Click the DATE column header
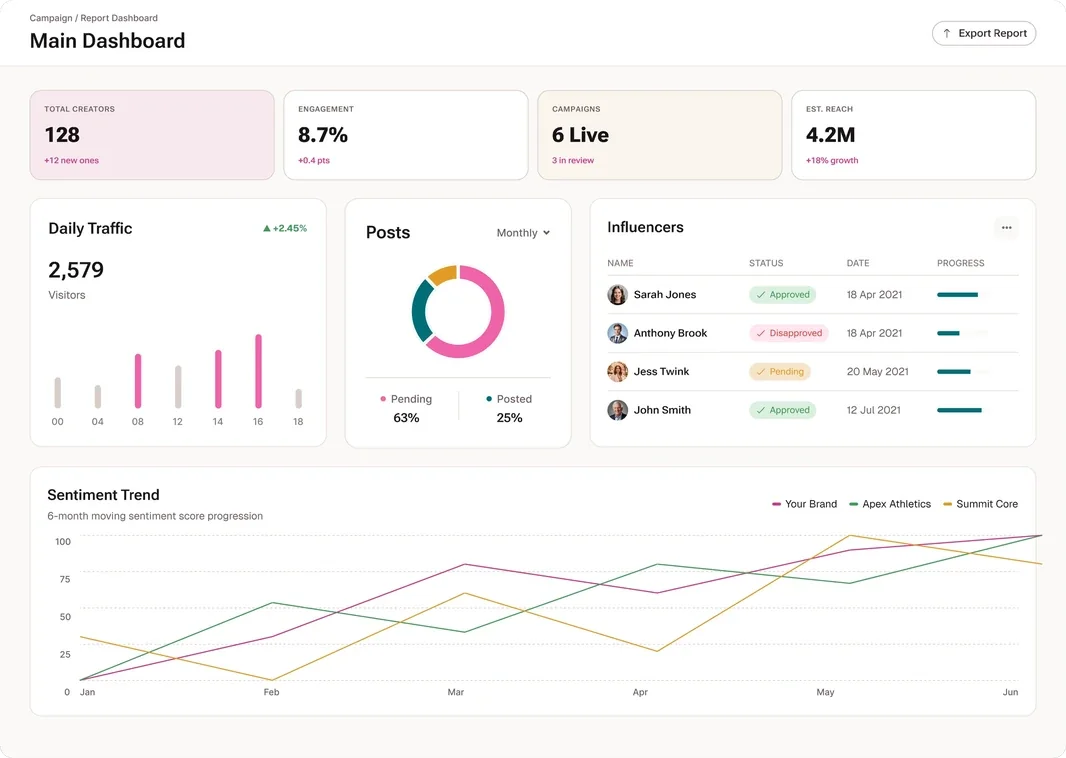This screenshot has height=758, width=1066. point(858,263)
